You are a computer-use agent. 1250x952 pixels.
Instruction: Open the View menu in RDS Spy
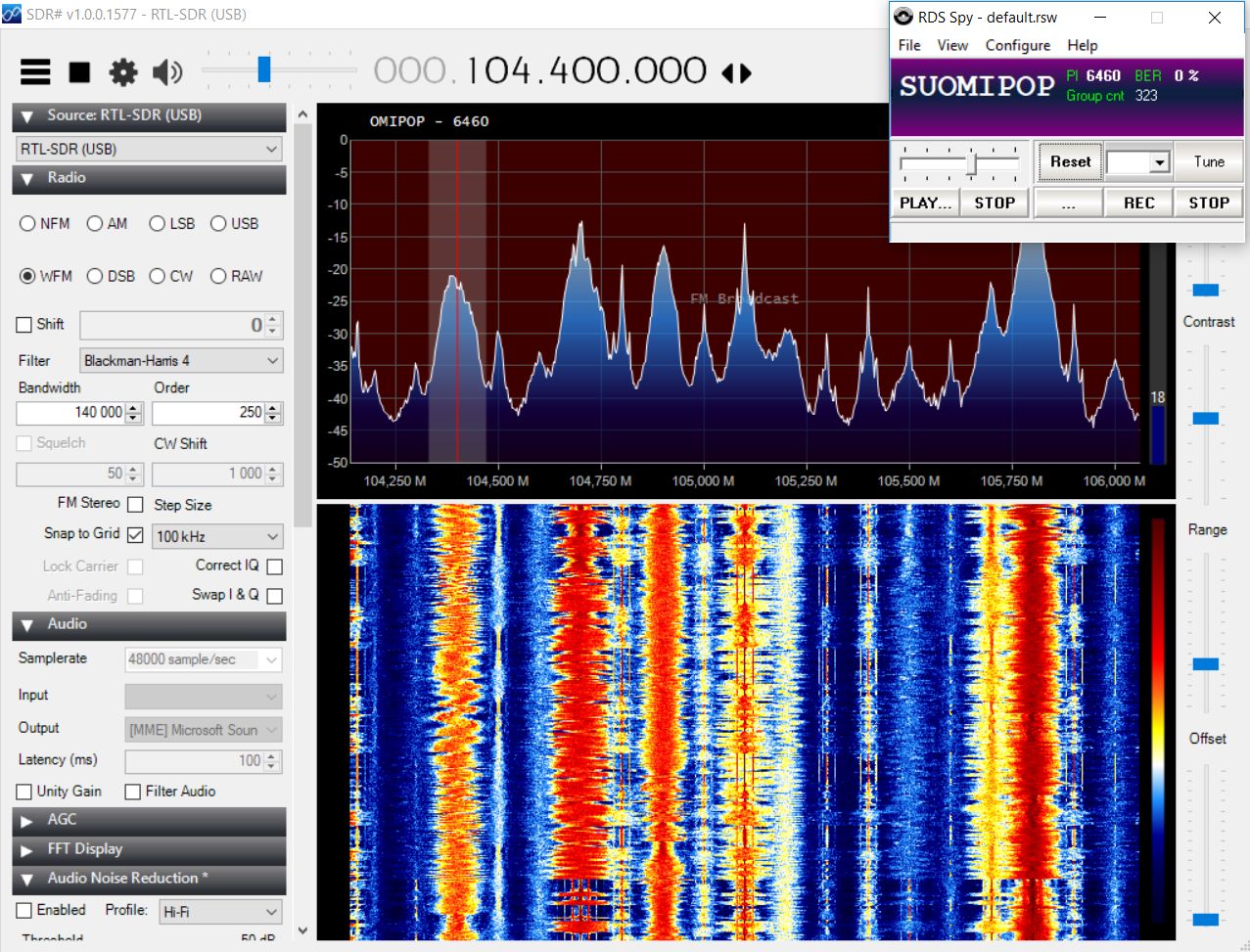click(951, 45)
